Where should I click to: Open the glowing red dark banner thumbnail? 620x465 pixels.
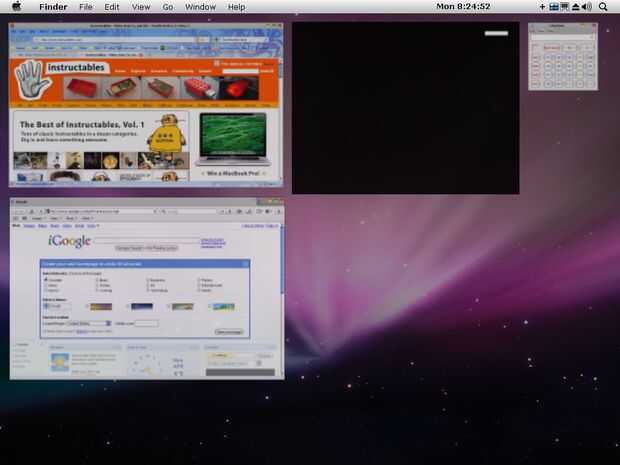pyautogui.click(x=239, y=87)
